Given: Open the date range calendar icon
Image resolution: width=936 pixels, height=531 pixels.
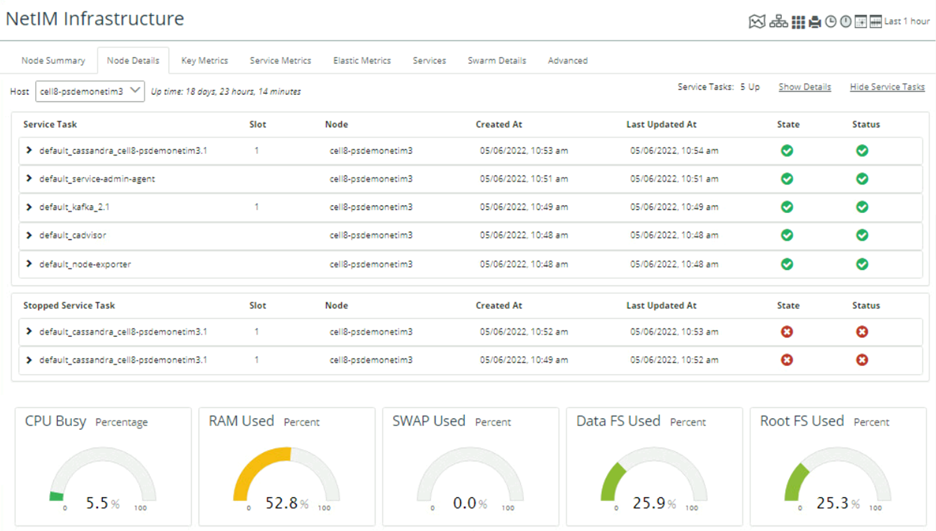Looking at the screenshot, I should (875, 22).
